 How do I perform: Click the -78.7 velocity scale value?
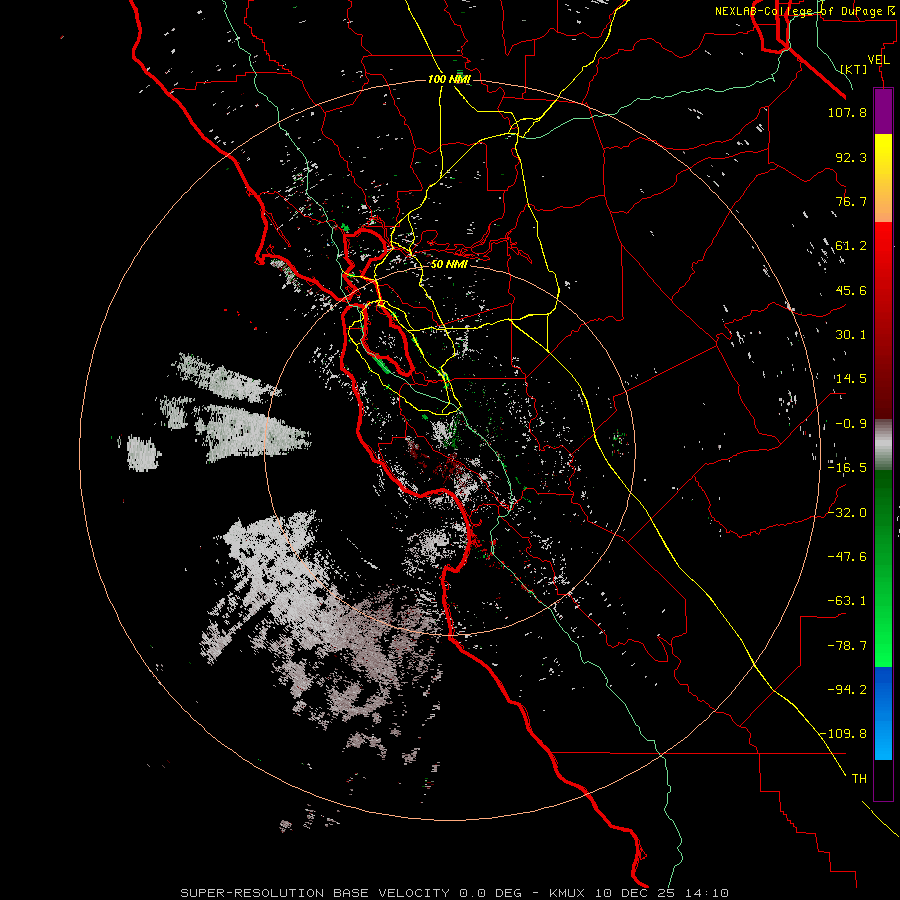coord(847,646)
